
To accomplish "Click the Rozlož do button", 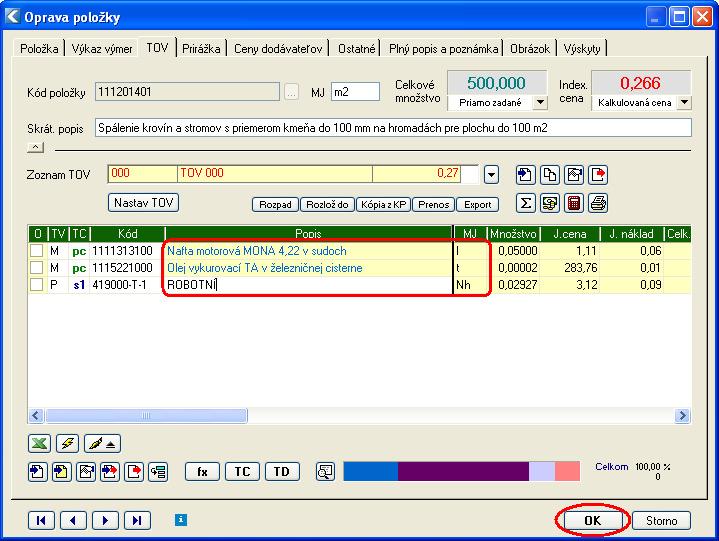I will [327, 204].
